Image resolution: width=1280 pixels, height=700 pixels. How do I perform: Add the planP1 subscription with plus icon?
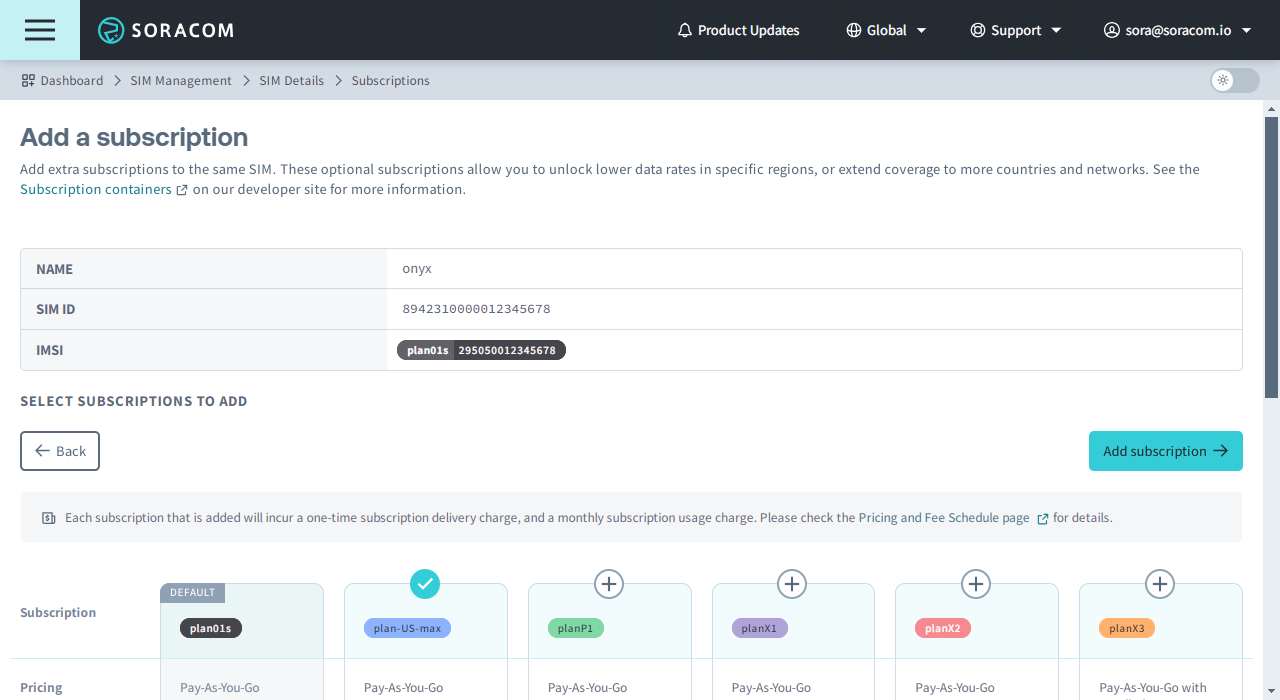click(x=609, y=583)
